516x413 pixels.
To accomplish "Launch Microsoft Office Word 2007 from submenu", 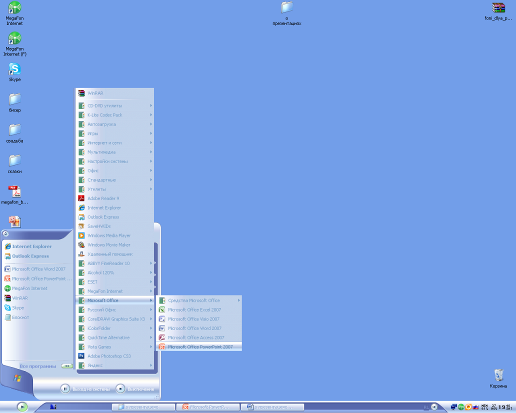I will click(x=199, y=328).
